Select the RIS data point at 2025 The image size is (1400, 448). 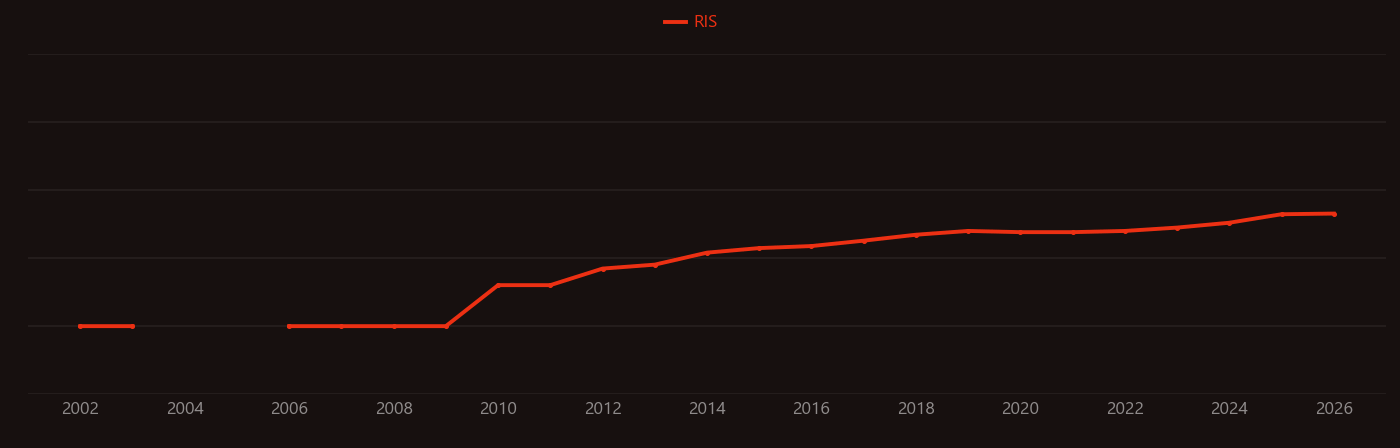tap(1282, 214)
